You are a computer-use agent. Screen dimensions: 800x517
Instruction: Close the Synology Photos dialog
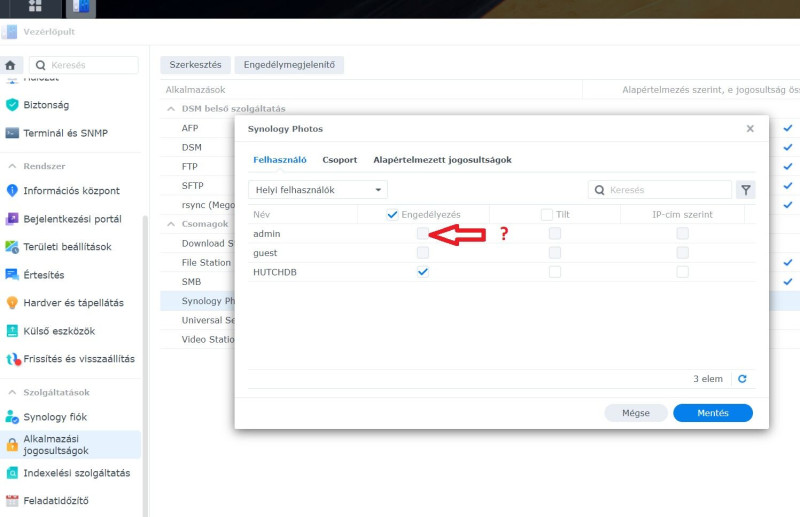750,129
